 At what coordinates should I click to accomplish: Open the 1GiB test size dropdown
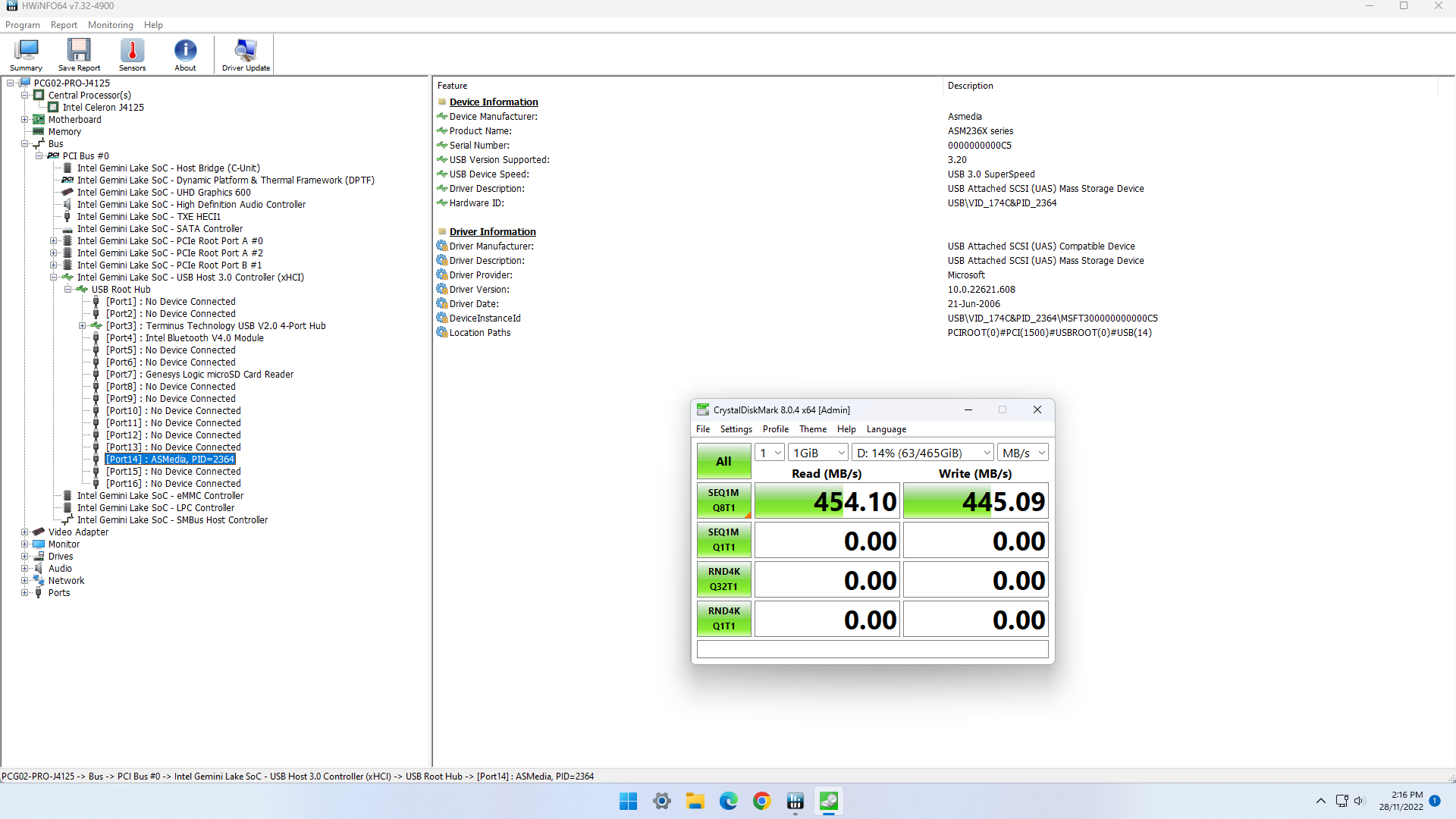click(818, 453)
